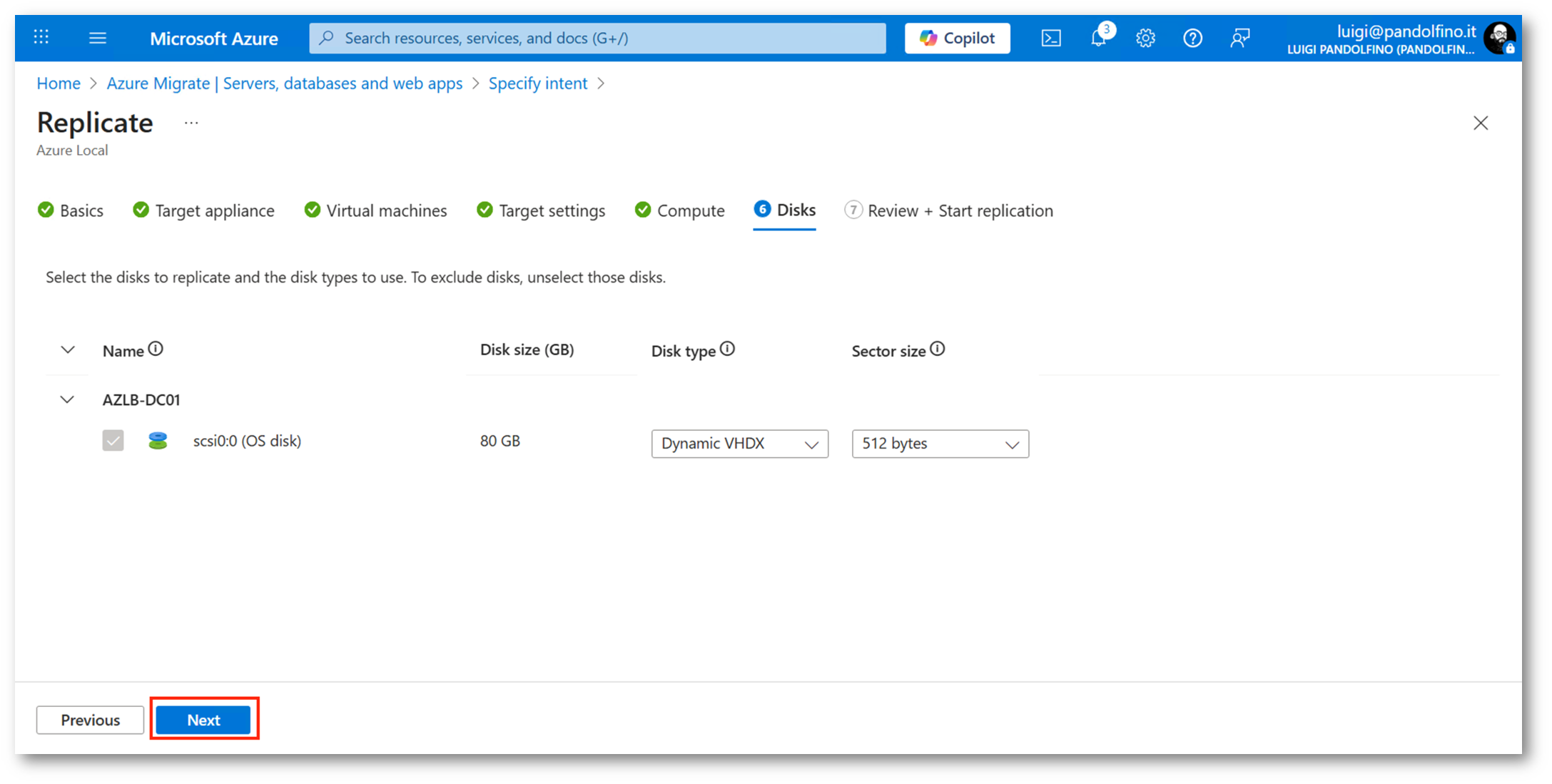Open the Cloud Shell icon
The image size is (1552, 784).
click(x=1050, y=39)
